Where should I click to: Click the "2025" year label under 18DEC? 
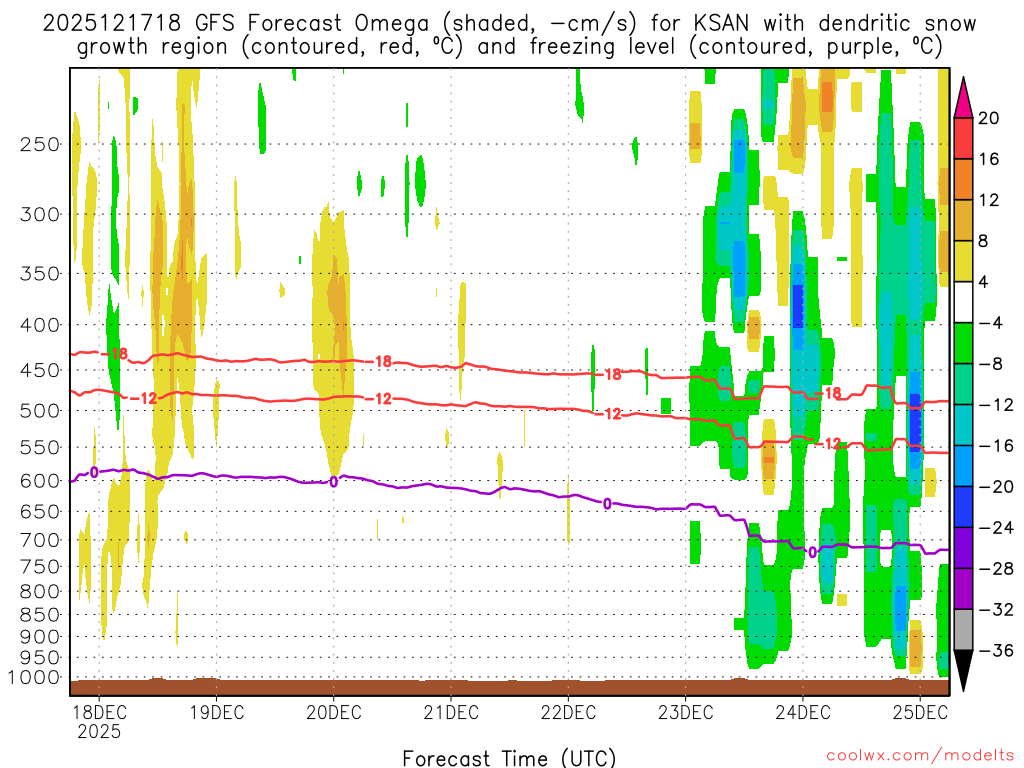(99, 731)
